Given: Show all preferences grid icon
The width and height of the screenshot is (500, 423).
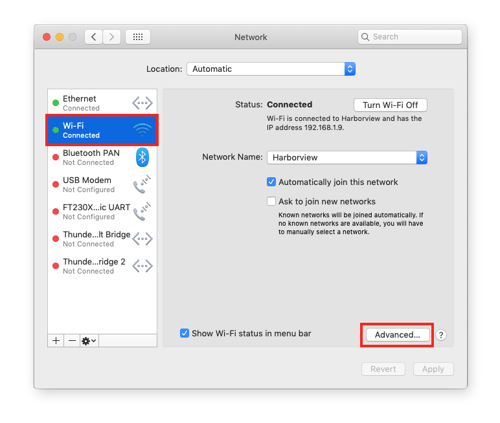Looking at the screenshot, I should tap(138, 37).
